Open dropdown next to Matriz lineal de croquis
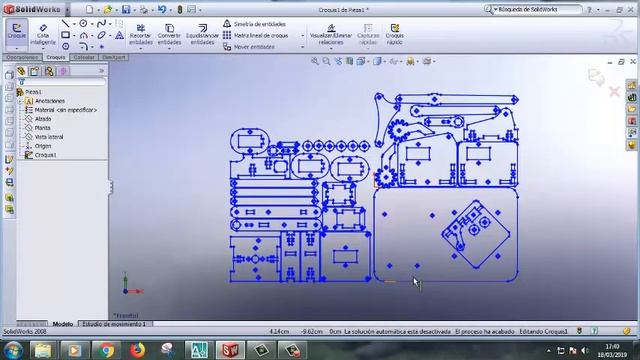The width and height of the screenshot is (640, 360). click(302, 36)
